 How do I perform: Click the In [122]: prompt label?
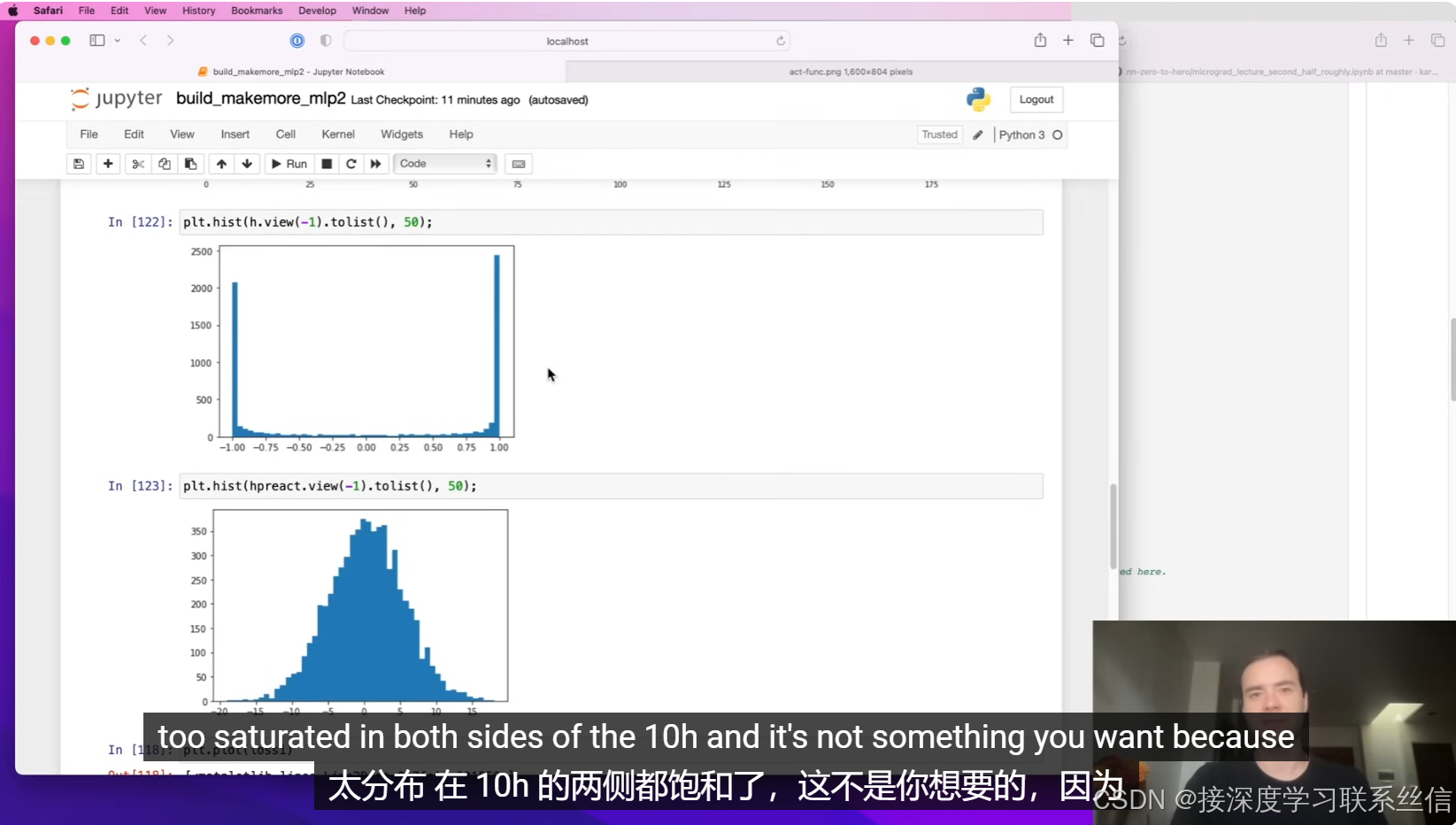coord(140,222)
